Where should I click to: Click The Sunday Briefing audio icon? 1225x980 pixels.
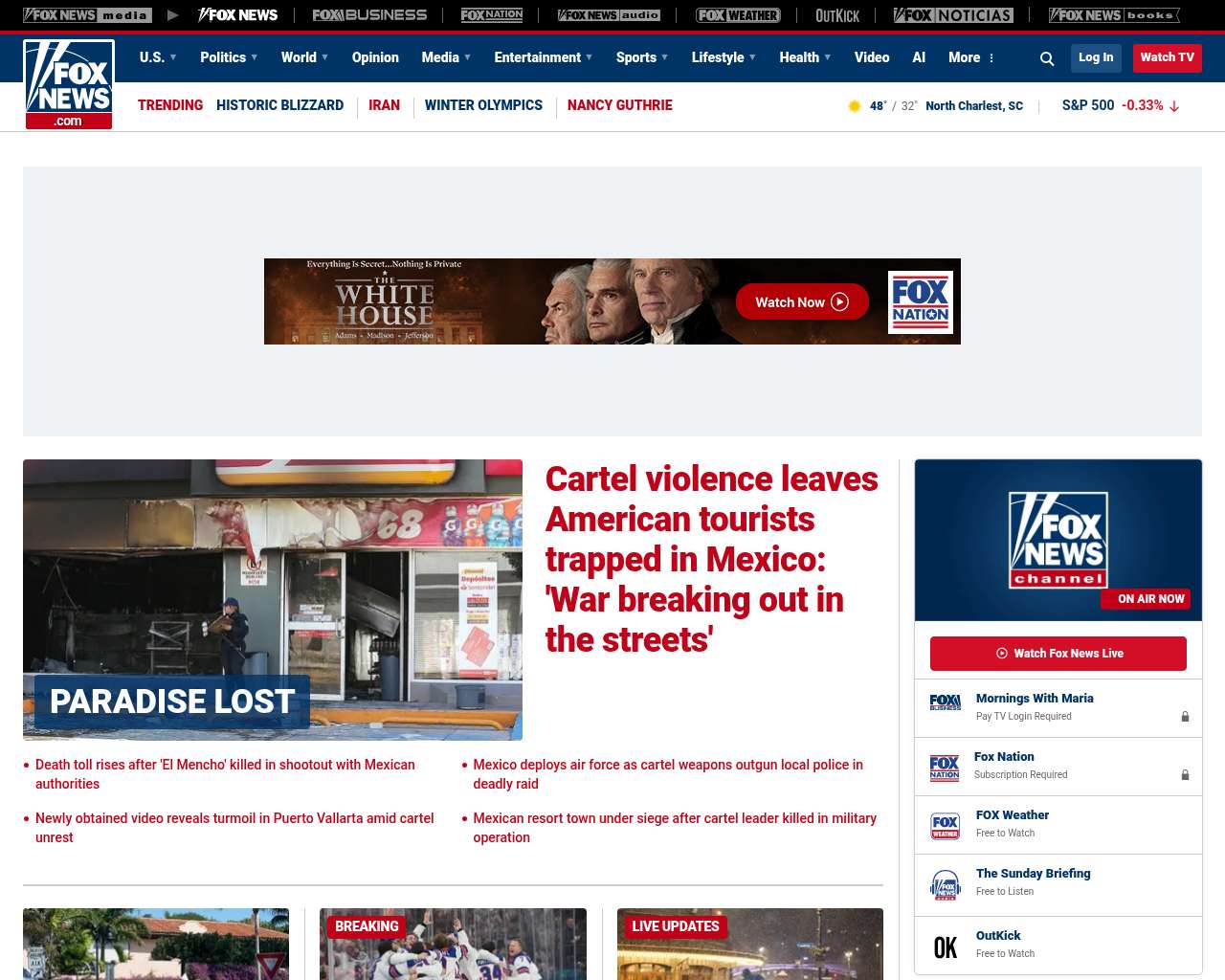(x=946, y=885)
